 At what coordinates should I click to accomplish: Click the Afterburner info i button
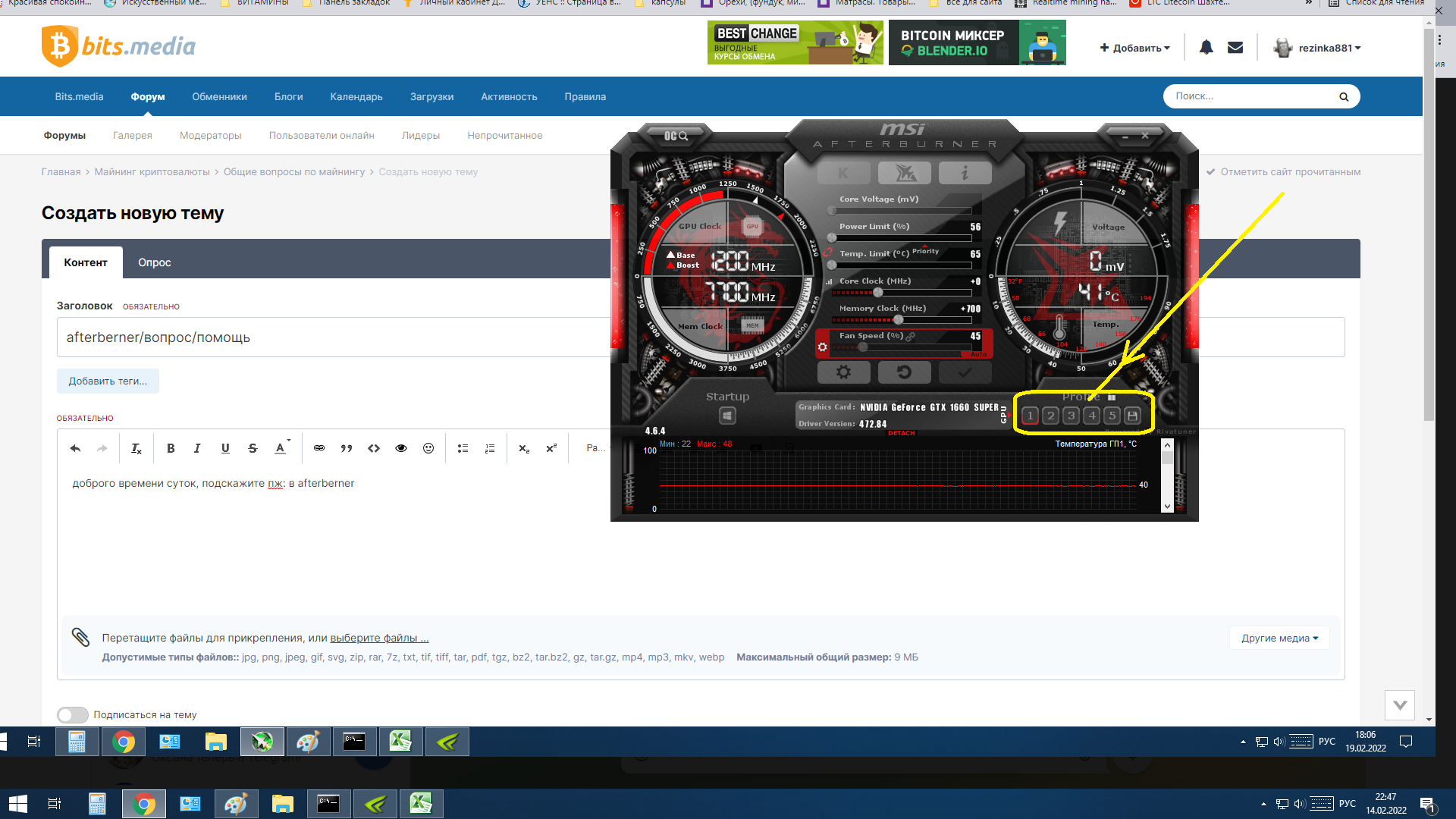pos(965,173)
